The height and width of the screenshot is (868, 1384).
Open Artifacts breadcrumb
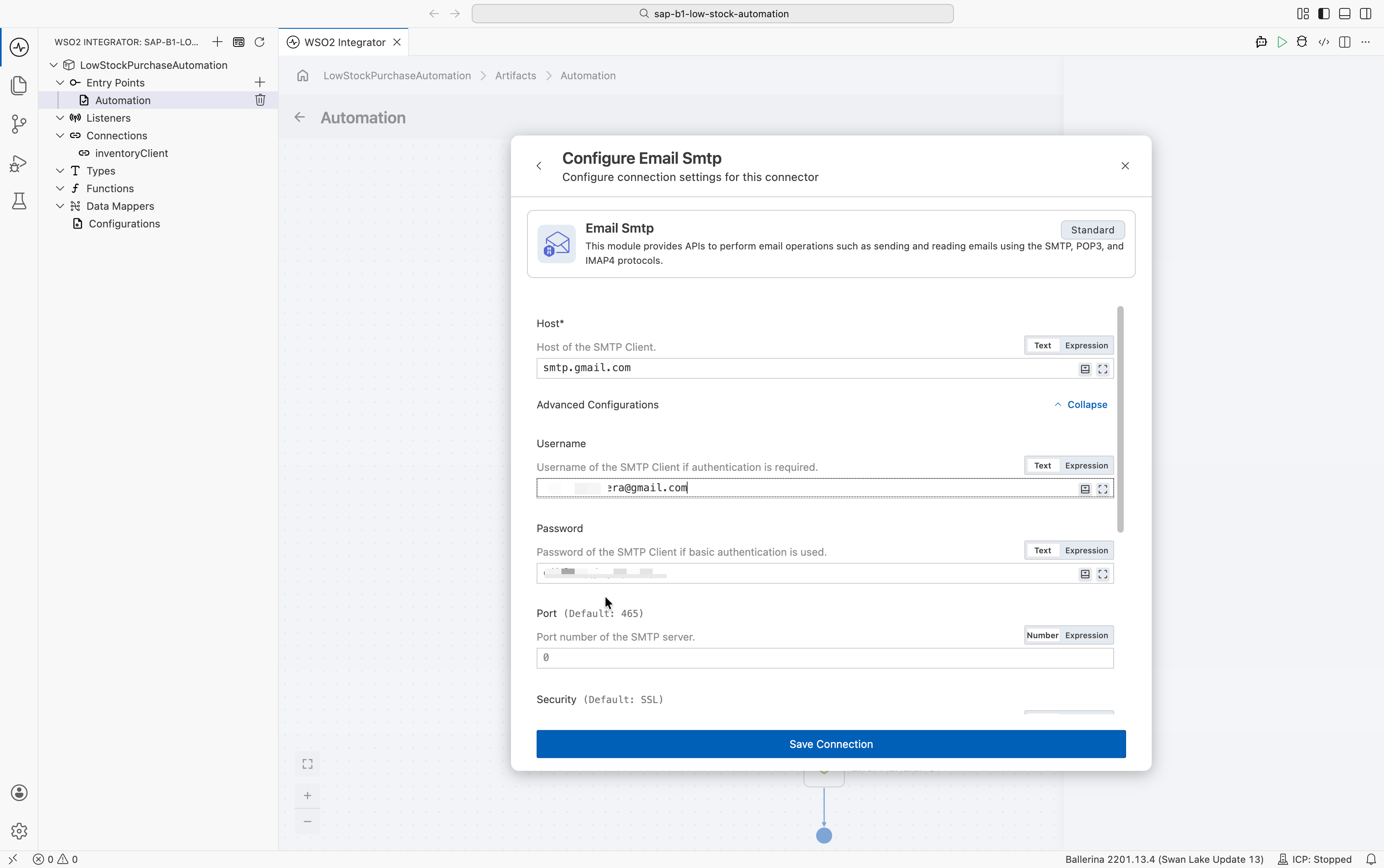[515, 76]
